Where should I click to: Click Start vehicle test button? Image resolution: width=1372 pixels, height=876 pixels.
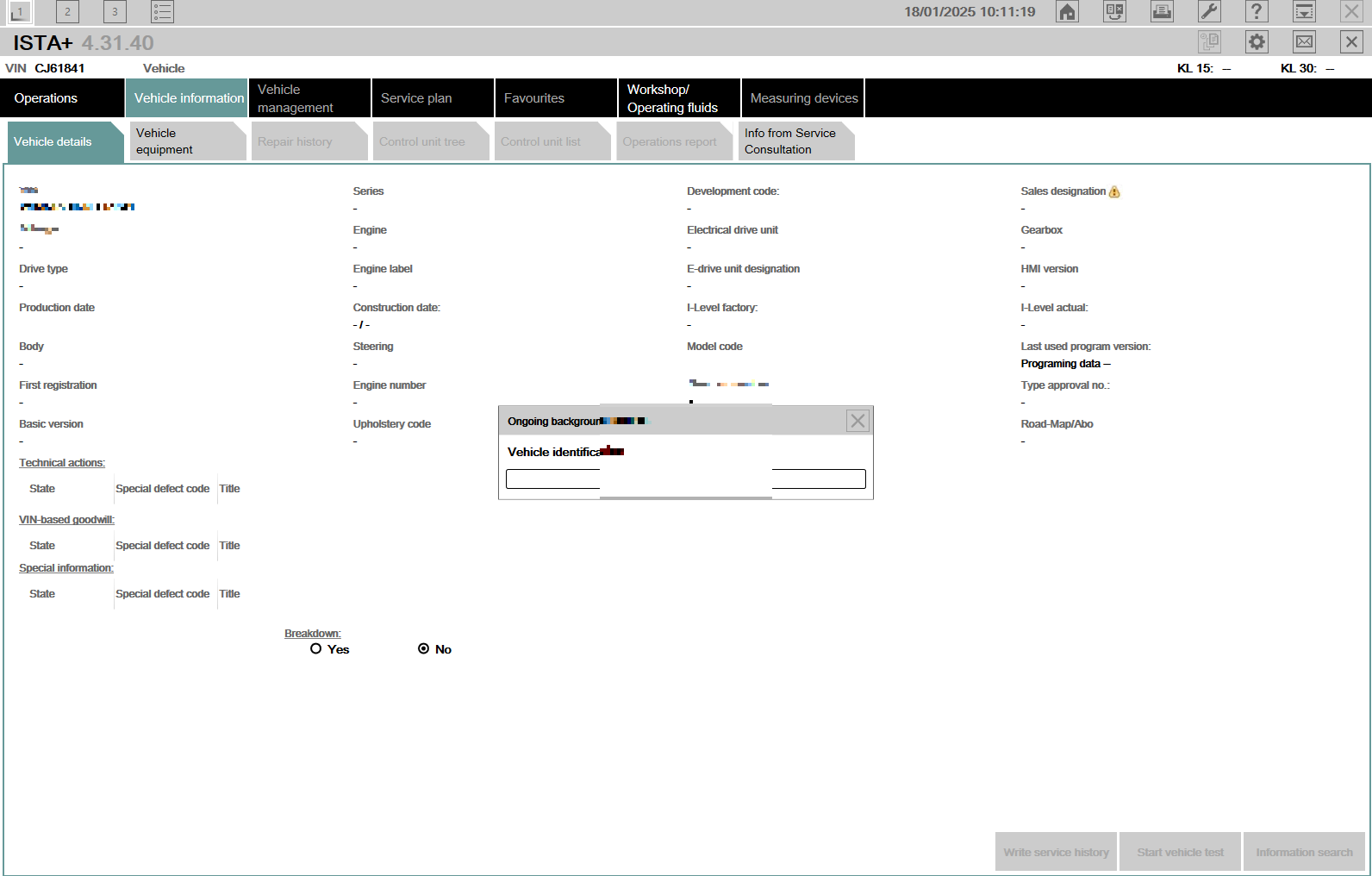[1180, 852]
